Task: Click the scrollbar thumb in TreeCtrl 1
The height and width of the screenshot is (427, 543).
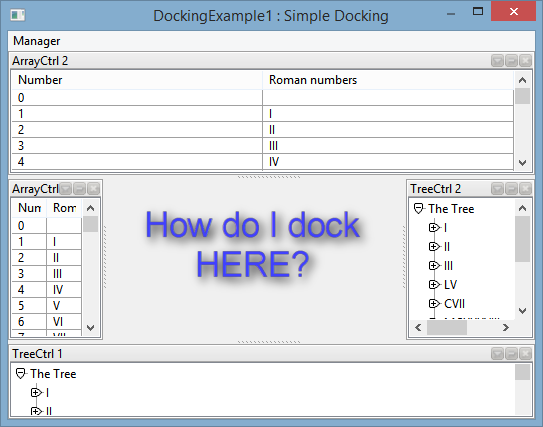Action: tap(523, 372)
